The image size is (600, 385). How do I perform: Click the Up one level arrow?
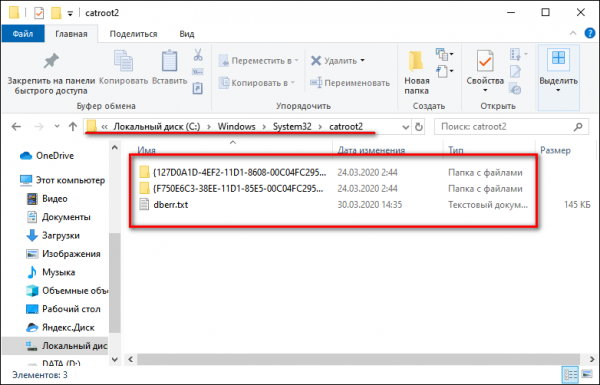(x=73, y=126)
